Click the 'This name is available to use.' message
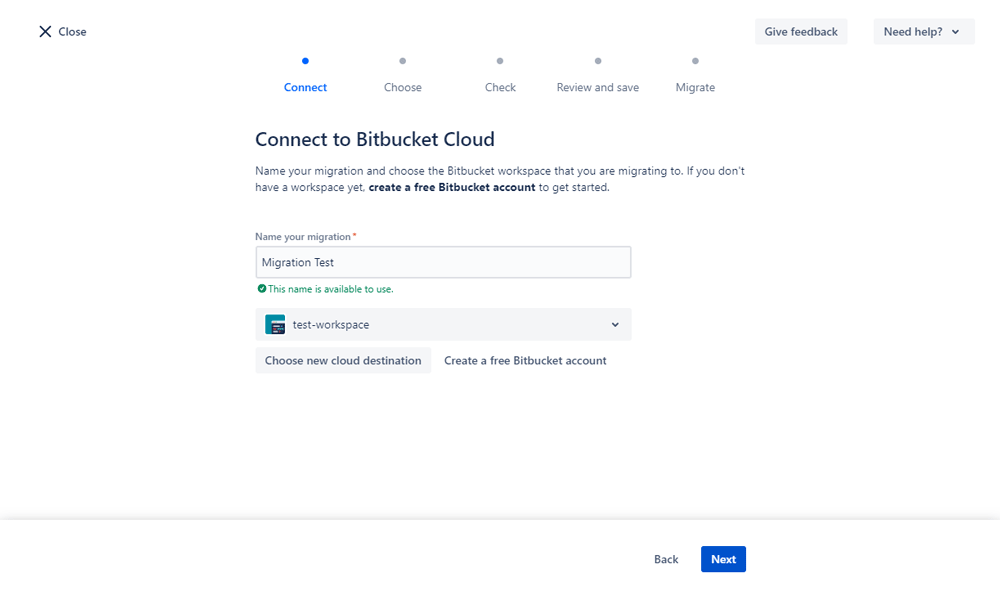The height and width of the screenshot is (598, 1000). point(330,289)
